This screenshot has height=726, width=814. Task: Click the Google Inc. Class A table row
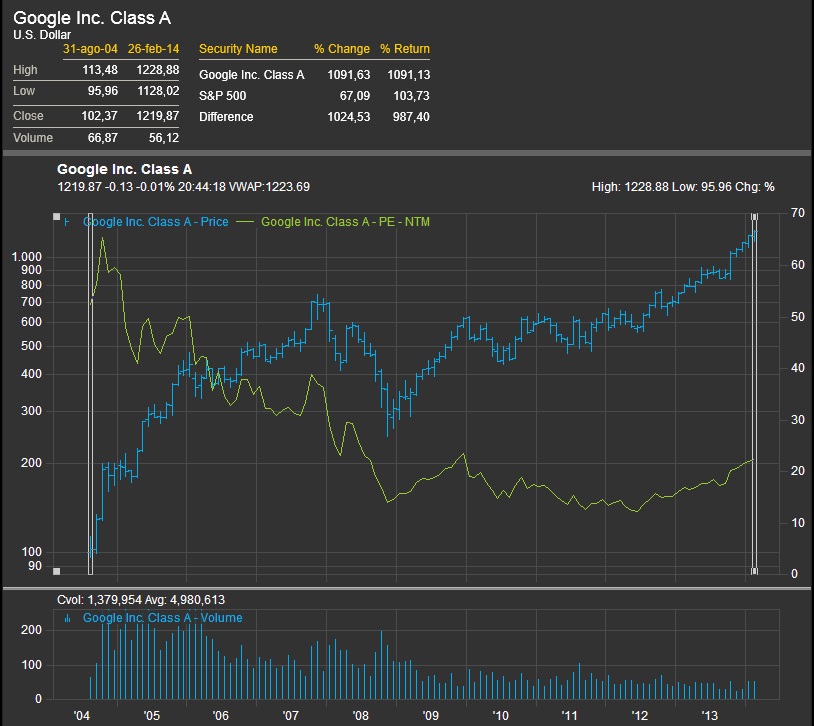tap(251, 75)
